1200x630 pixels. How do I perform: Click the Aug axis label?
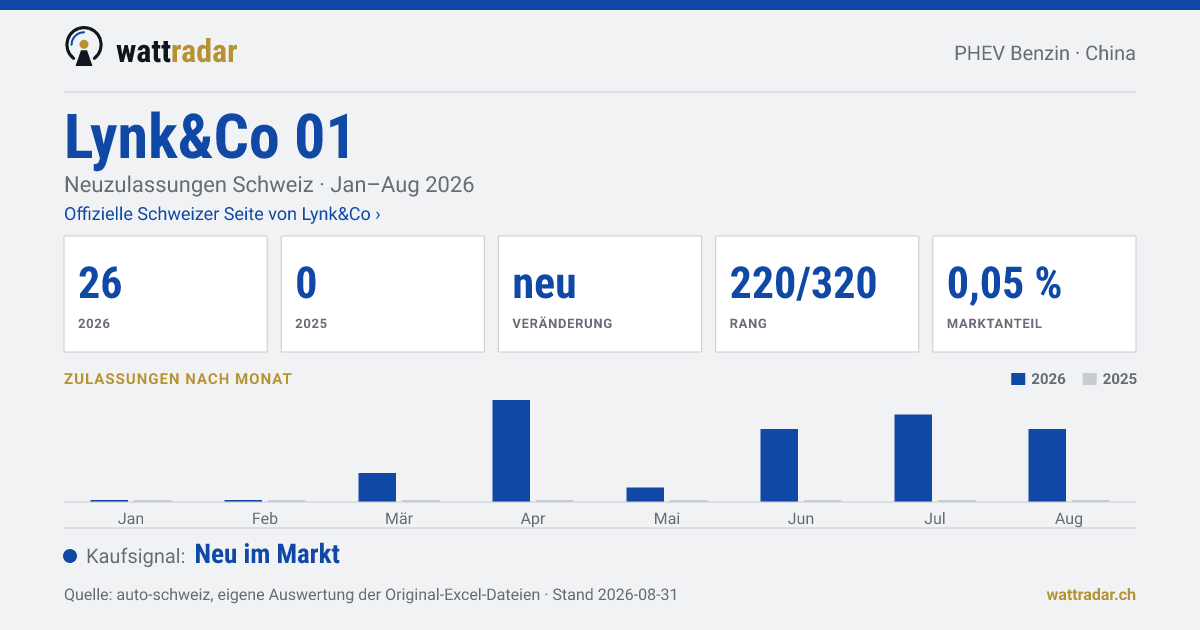pos(1069,519)
